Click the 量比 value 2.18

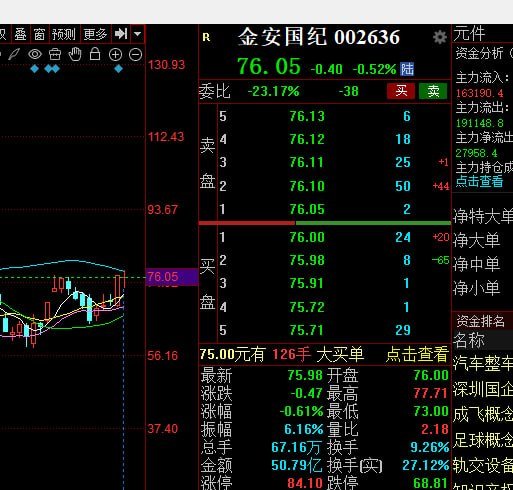(x=435, y=429)
